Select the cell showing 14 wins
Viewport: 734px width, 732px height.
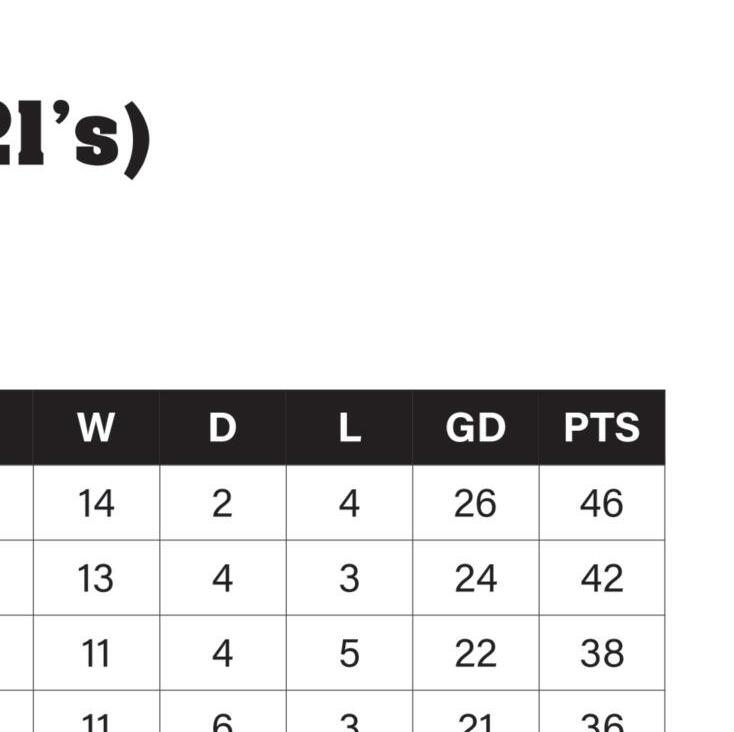96,503
